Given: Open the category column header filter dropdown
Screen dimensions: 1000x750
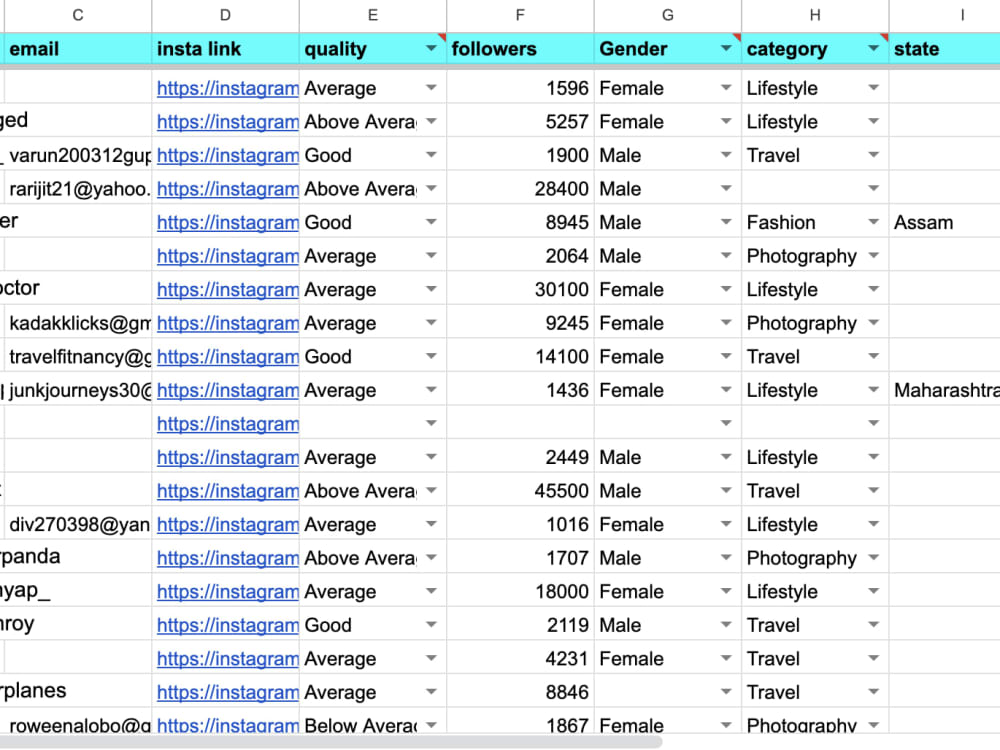Looking at the screenshot, I should click(874, 48).
